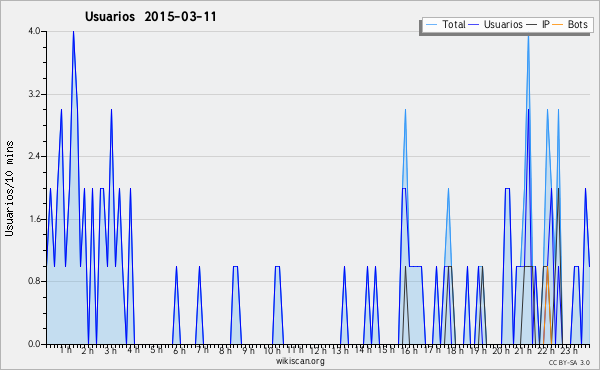Viewport: 600px width, 370px height.
Task: Click the '16 h' x-axis label
Action: click(x=409, y=351)
